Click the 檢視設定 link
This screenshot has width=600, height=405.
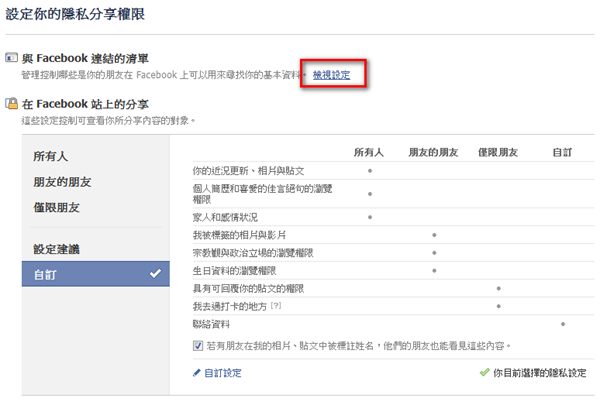tap(331, 76)
